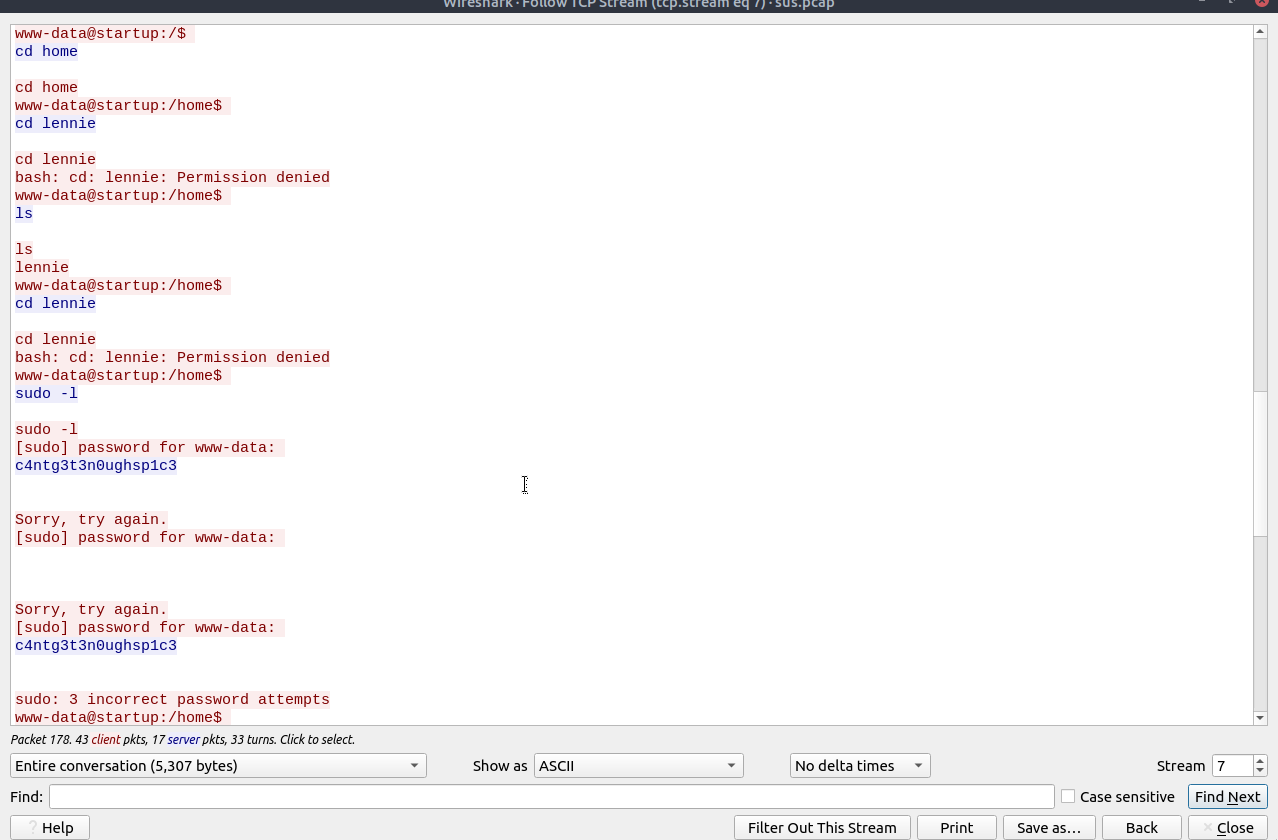
Task: Open the Entire conversation (5,307 bytes) dropdown
Action: (x=218, y=765)
